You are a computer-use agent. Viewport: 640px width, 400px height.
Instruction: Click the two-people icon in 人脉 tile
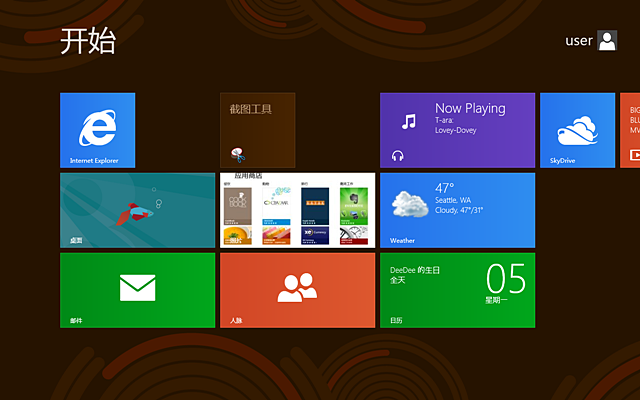click(x=298, y=287)
